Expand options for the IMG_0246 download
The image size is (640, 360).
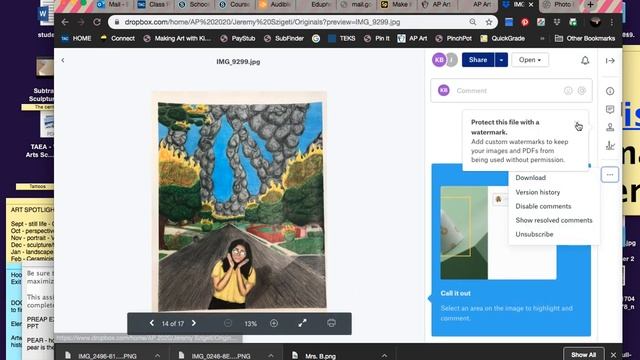point(271,356)
